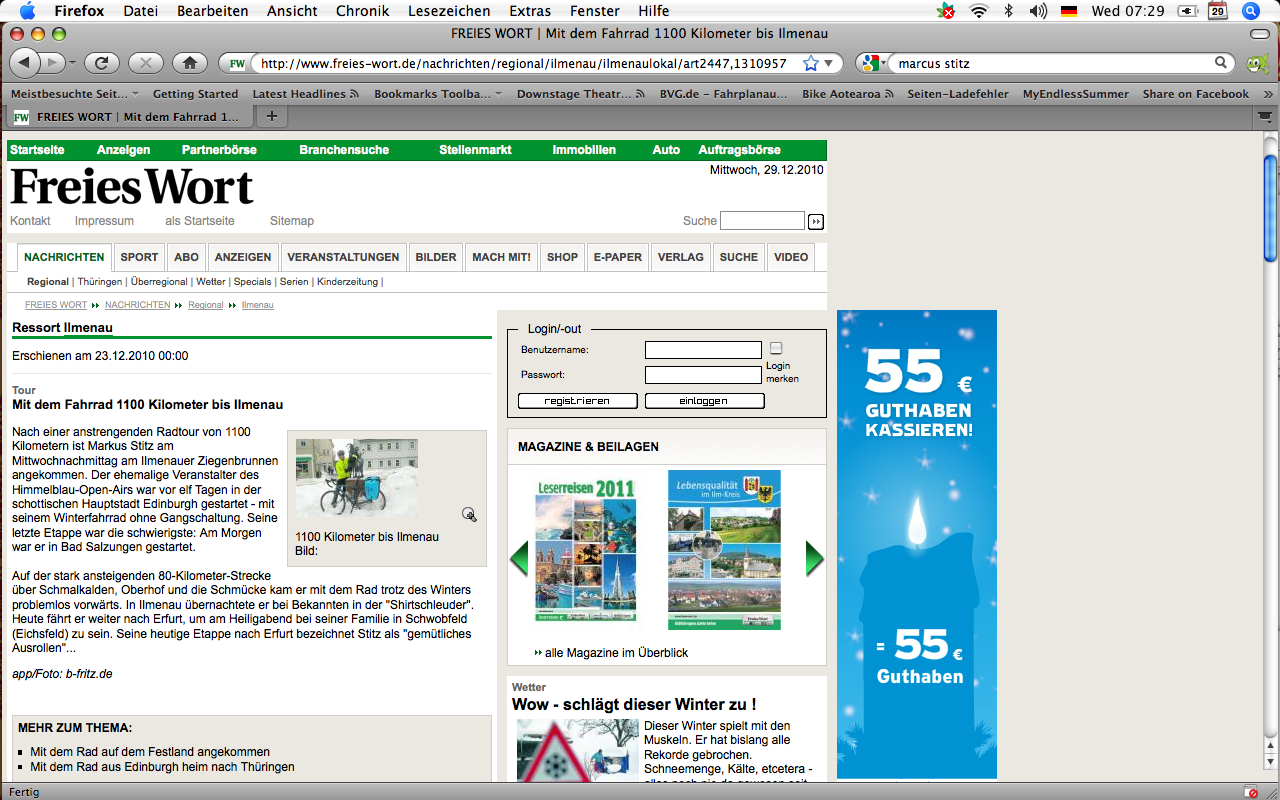Click the Freies Wort logo
The width and height of the screenshot is (1280, 800).
pos(132,187)
